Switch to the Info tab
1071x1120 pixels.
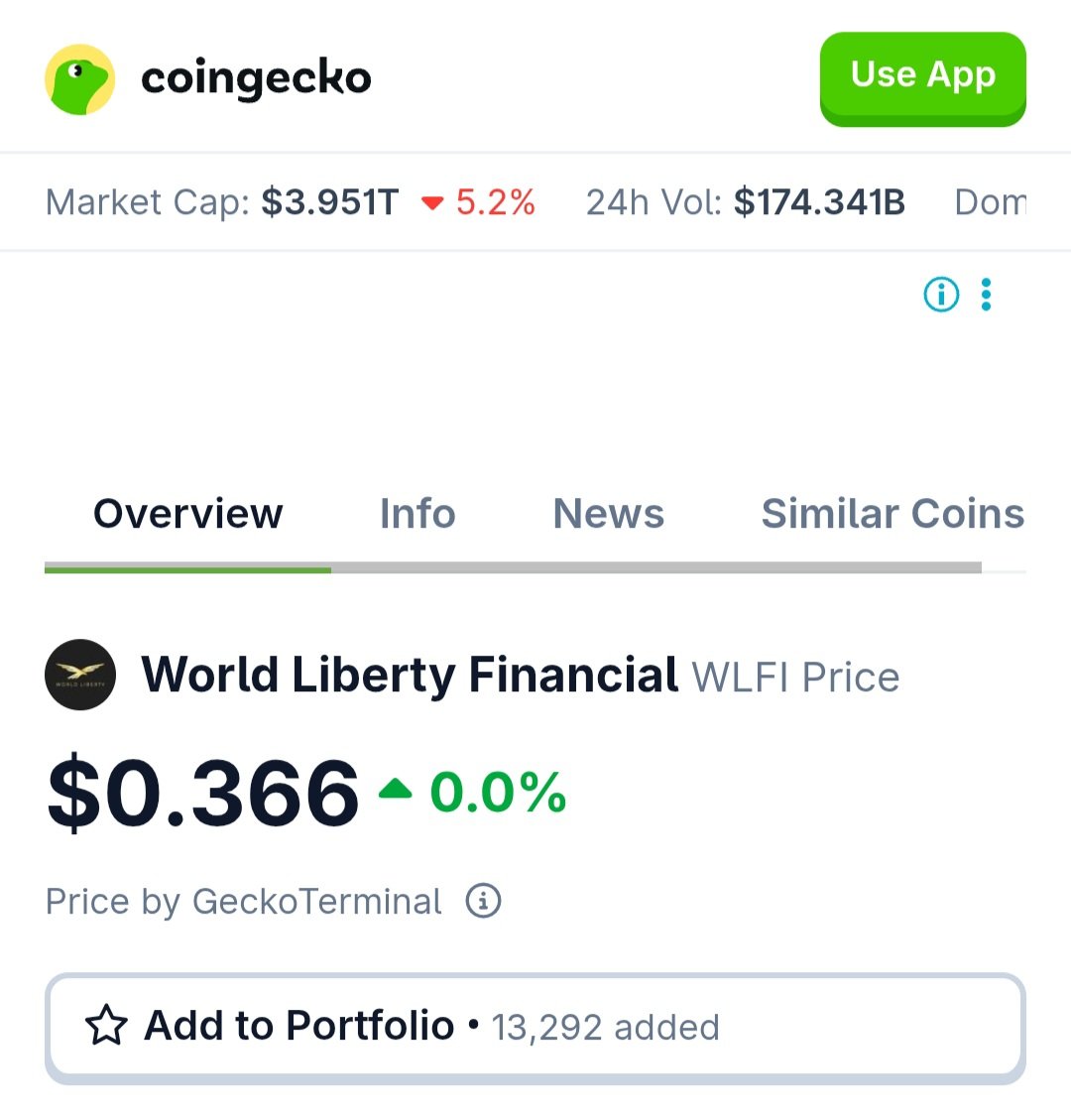(417, 514)
